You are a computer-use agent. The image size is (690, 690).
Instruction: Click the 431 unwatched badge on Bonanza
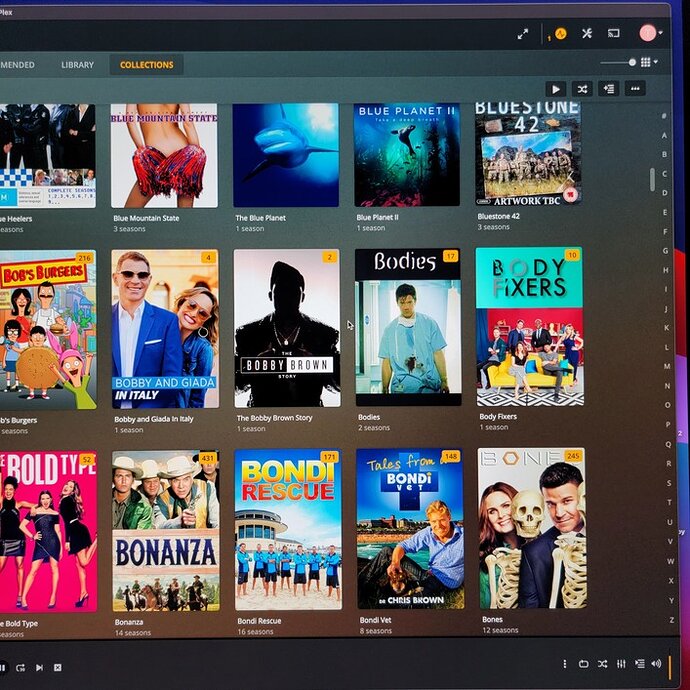(208, 458)
